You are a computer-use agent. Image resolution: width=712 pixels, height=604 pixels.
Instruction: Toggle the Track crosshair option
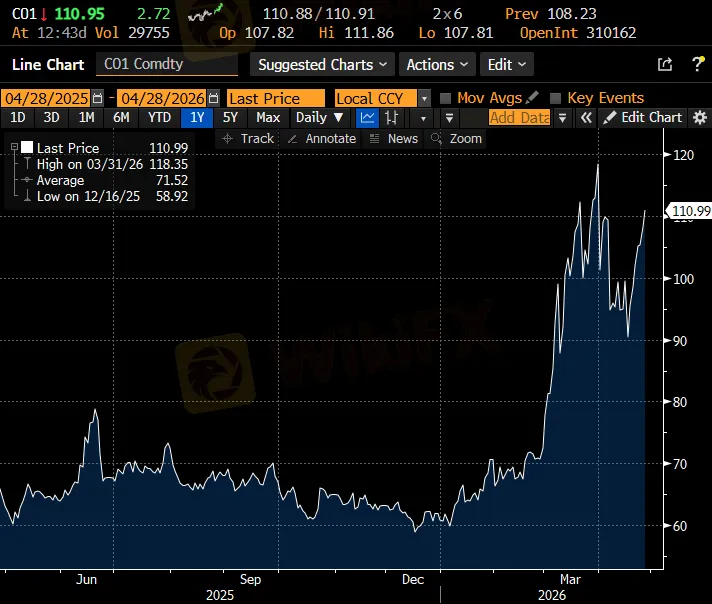(x=248, y=139)
